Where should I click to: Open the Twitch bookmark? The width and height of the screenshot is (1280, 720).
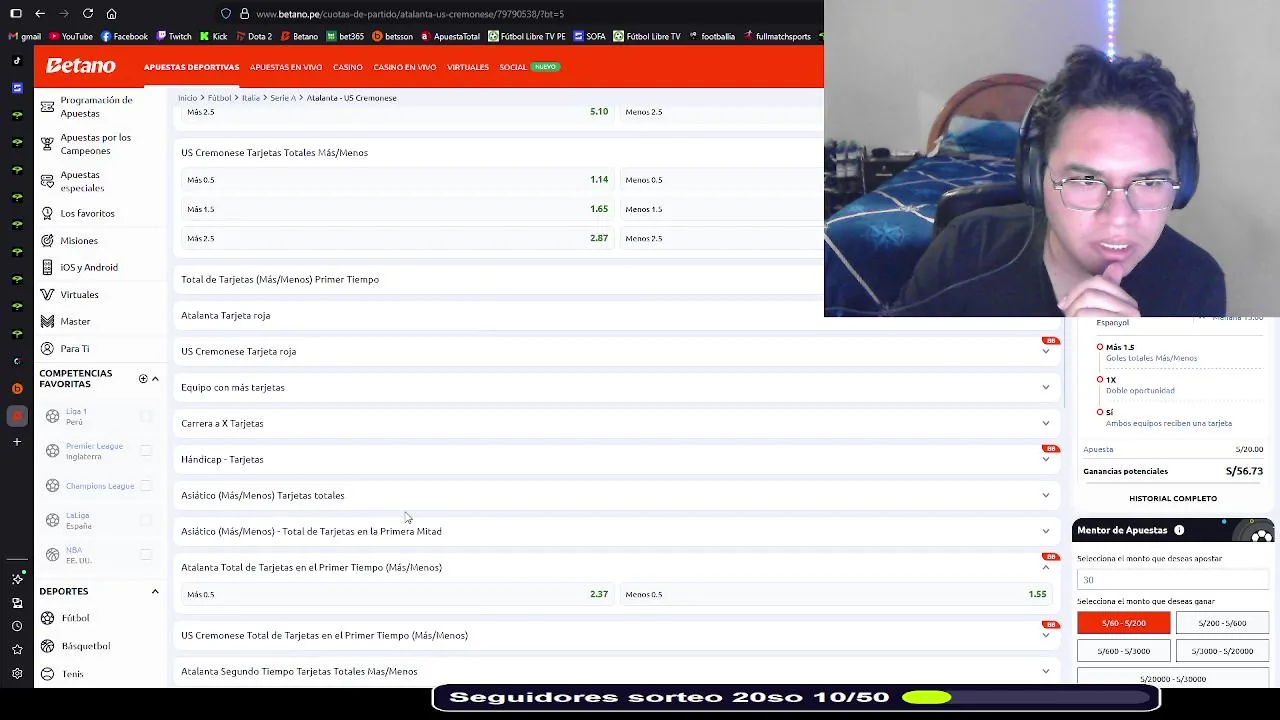173,36
